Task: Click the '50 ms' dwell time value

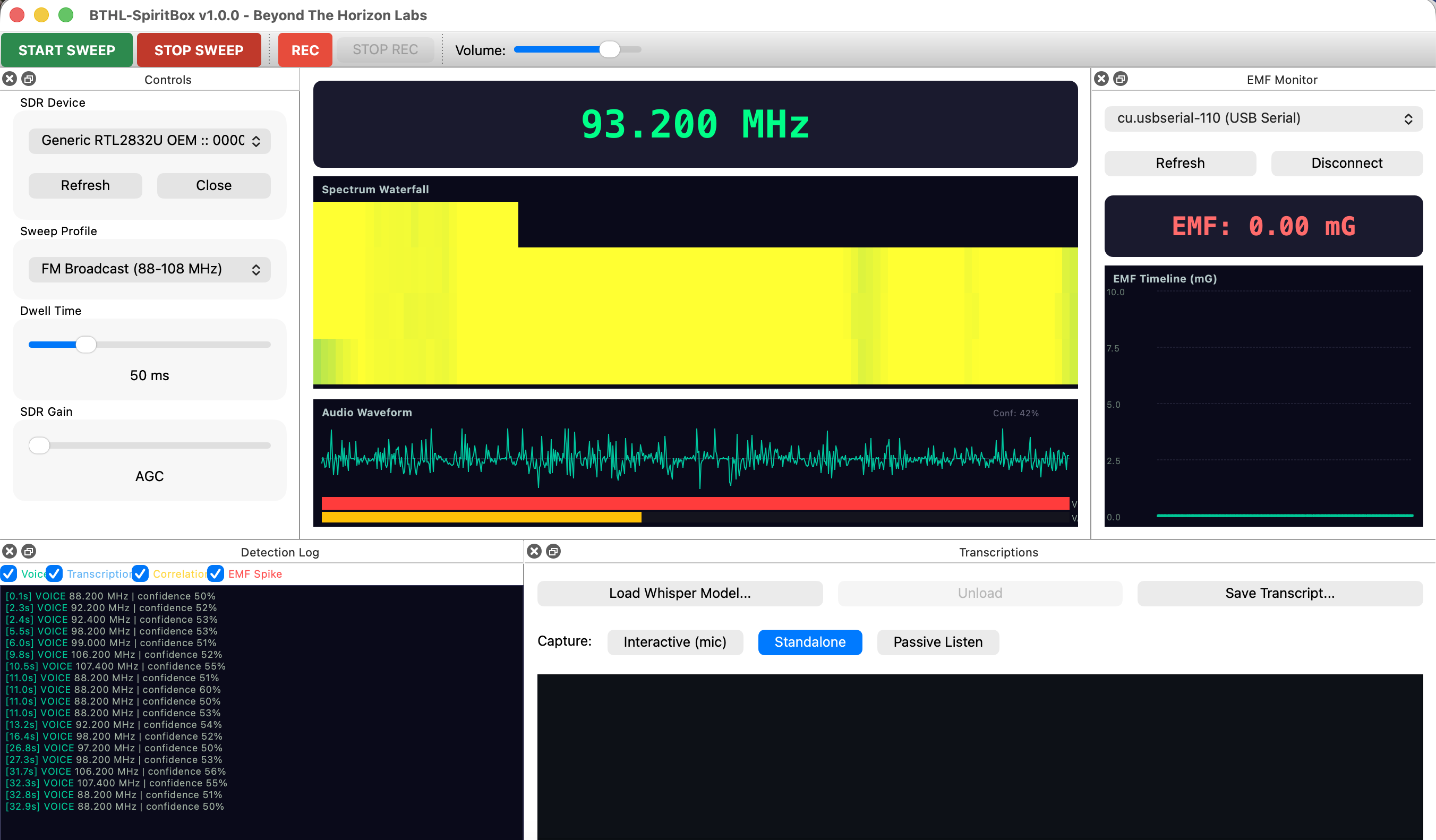Action: (x=150, y=375)
